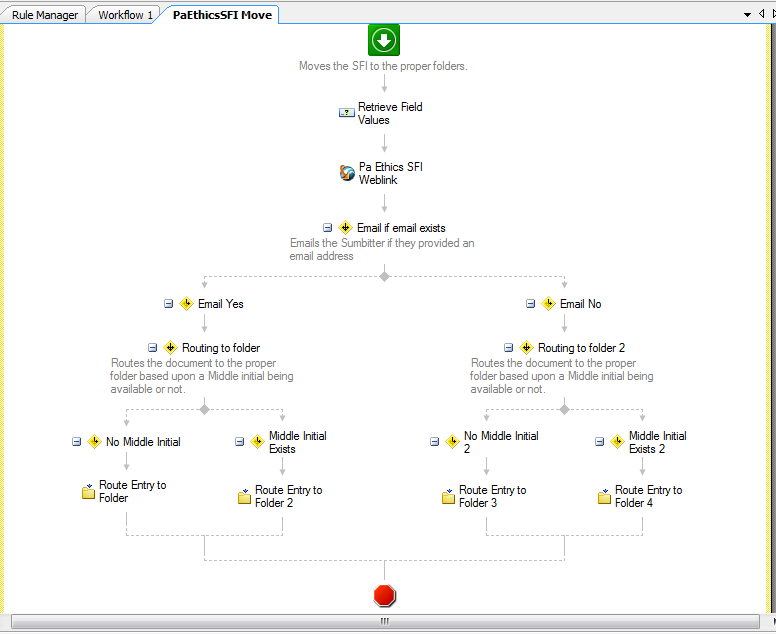The height and width of the screenshot is (634, 776).
Task: Click the 'Moves the SFI to the proper folders.' description
Action: [383, 66]
